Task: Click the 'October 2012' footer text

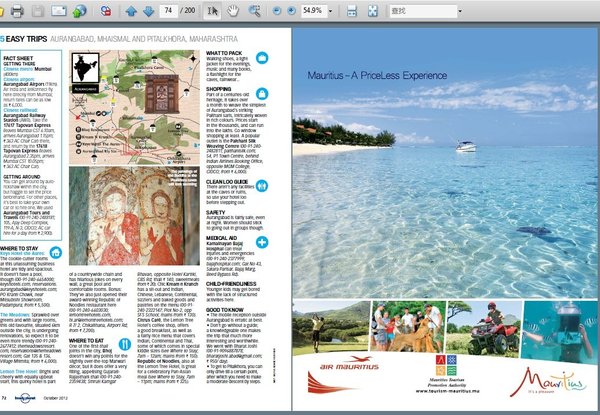Action: (x=55, y=398)
